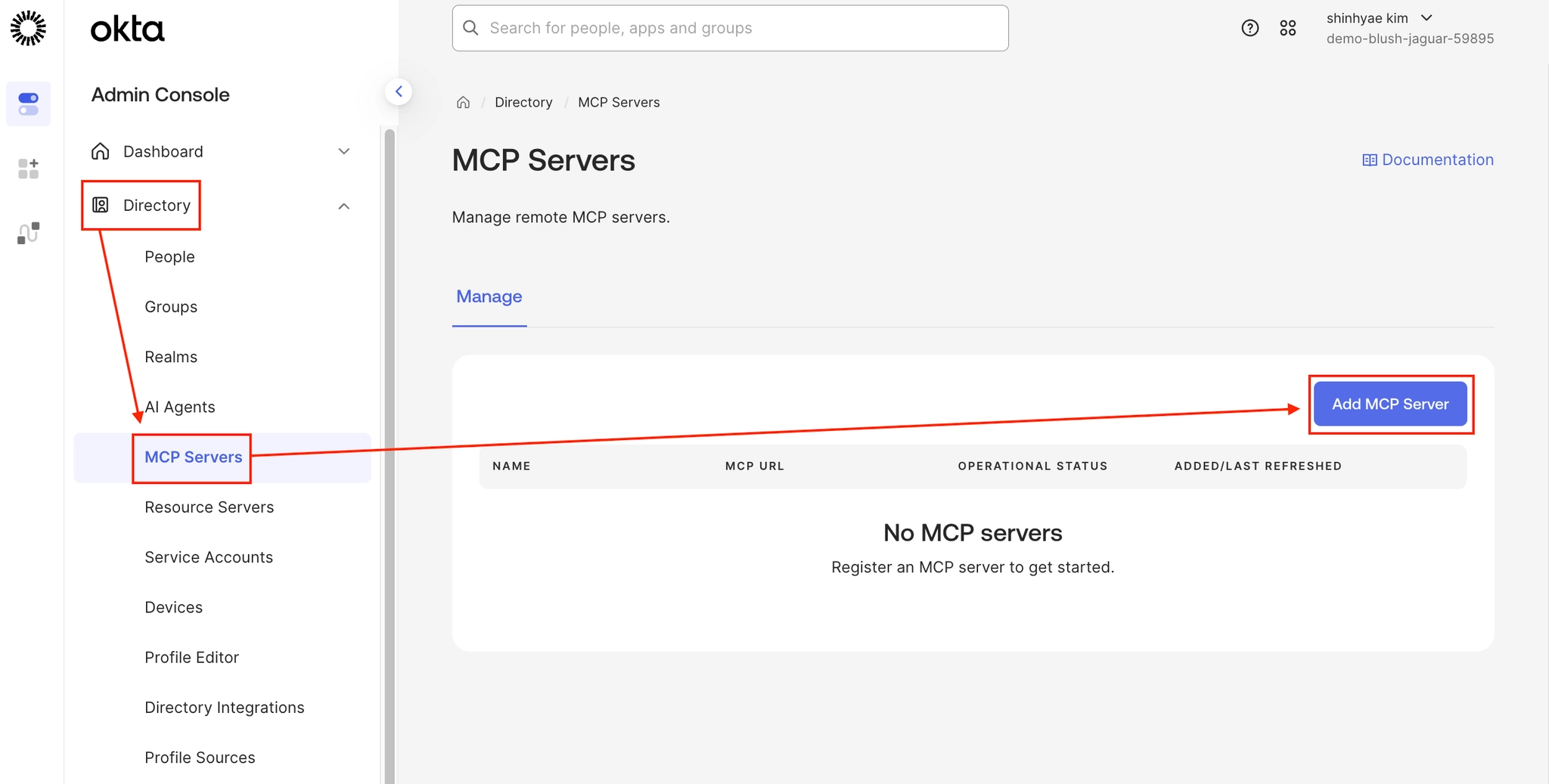Click the ADDED/LAST REFRESHED column header
Viewport: 1549px width, 784px height.
[1258, 466]
